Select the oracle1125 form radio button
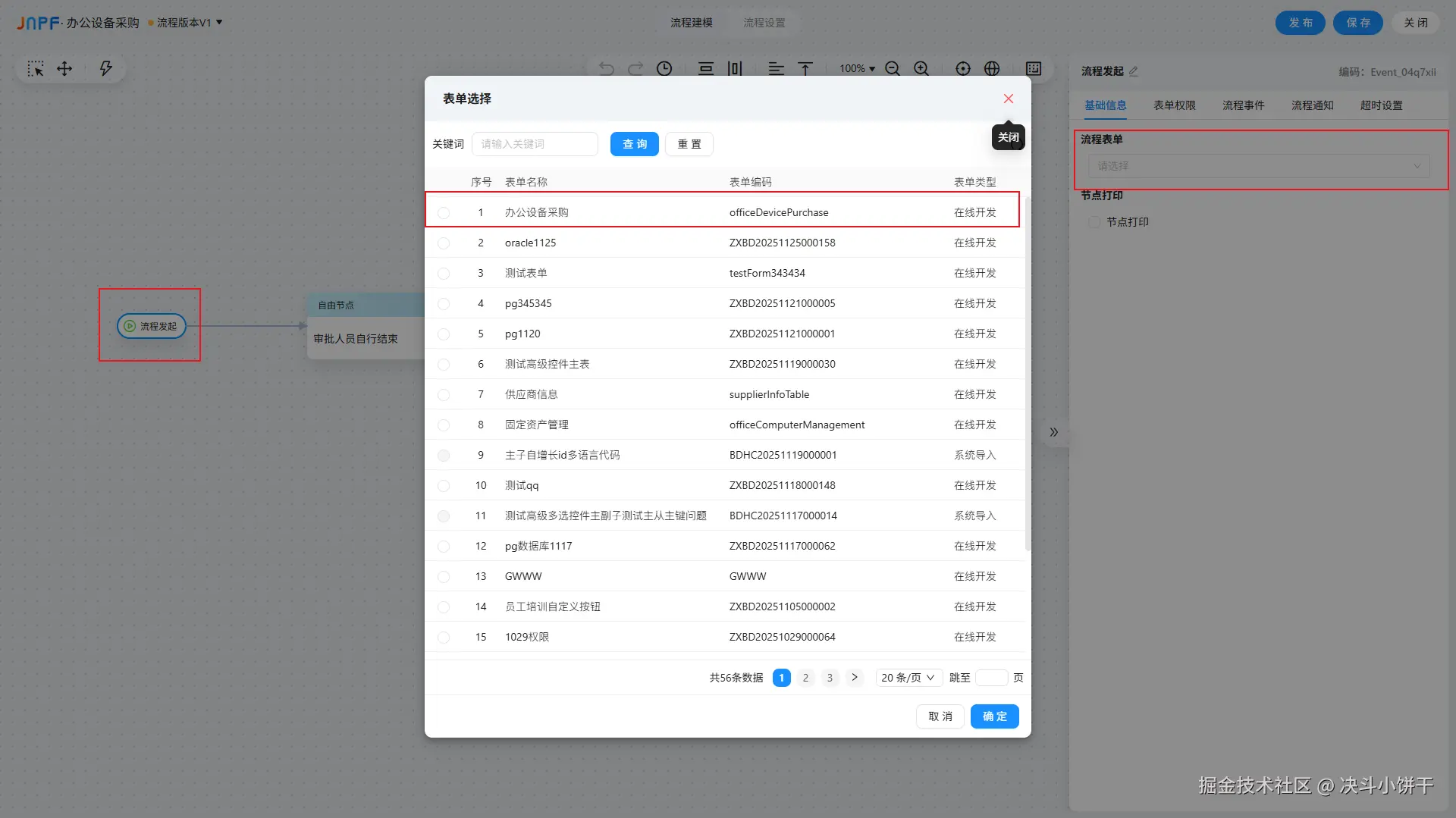 (444, 243)
